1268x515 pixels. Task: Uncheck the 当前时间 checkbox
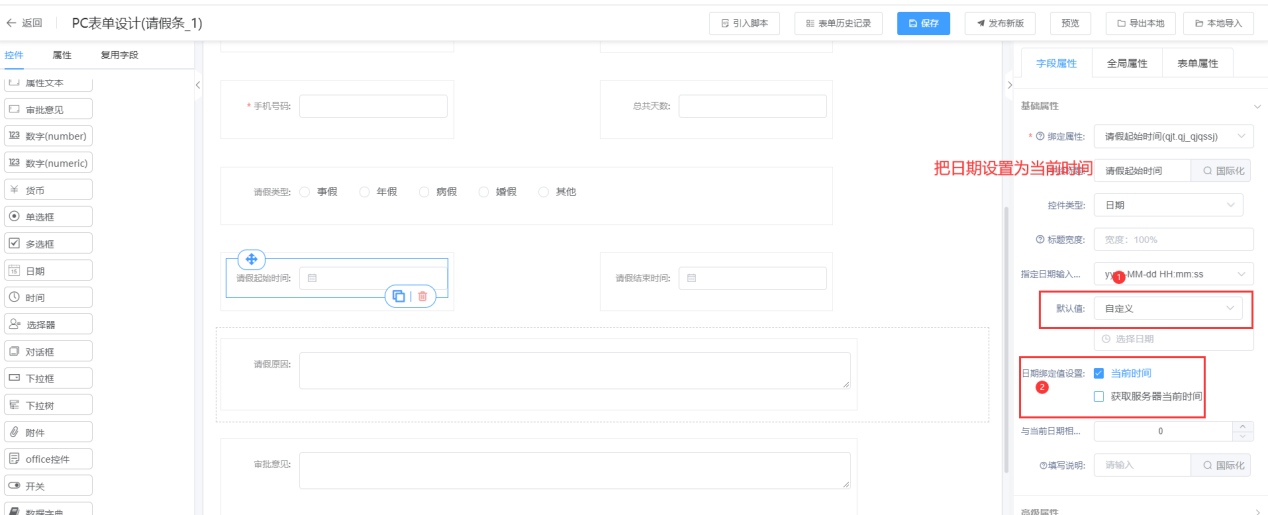pos(1099,373)
